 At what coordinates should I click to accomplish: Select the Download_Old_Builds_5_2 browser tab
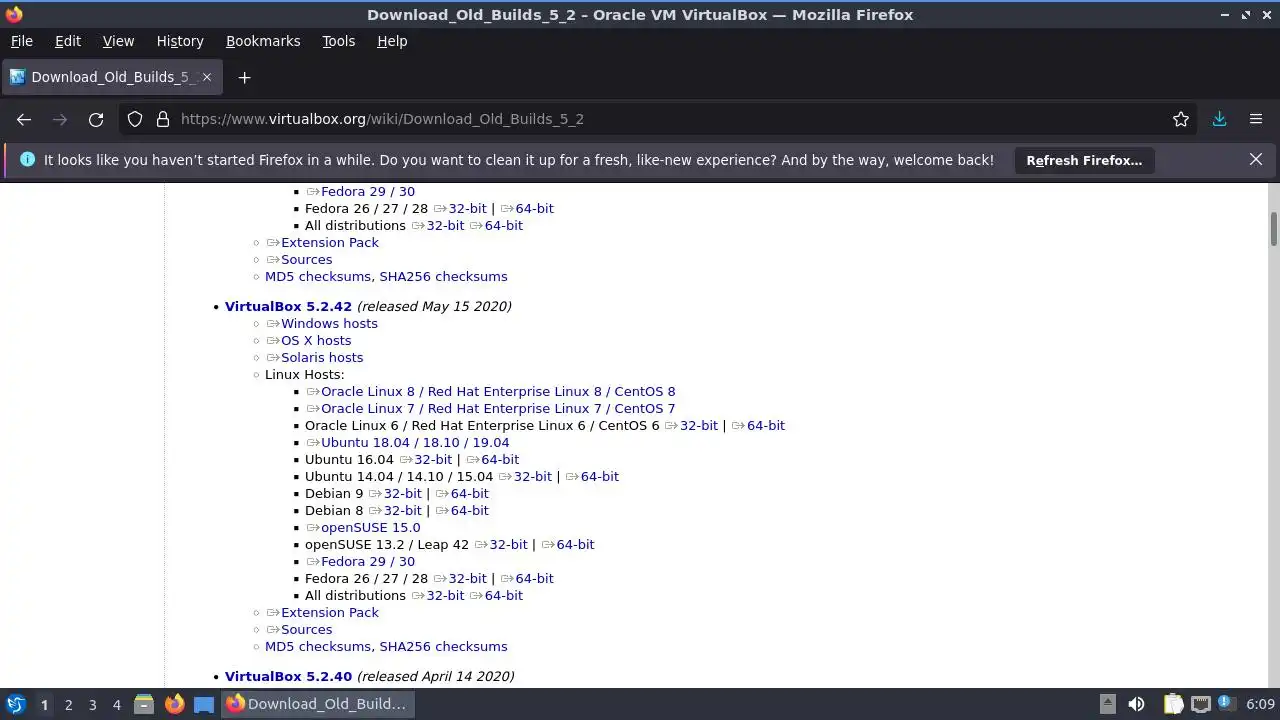click(x=111, y=77)
